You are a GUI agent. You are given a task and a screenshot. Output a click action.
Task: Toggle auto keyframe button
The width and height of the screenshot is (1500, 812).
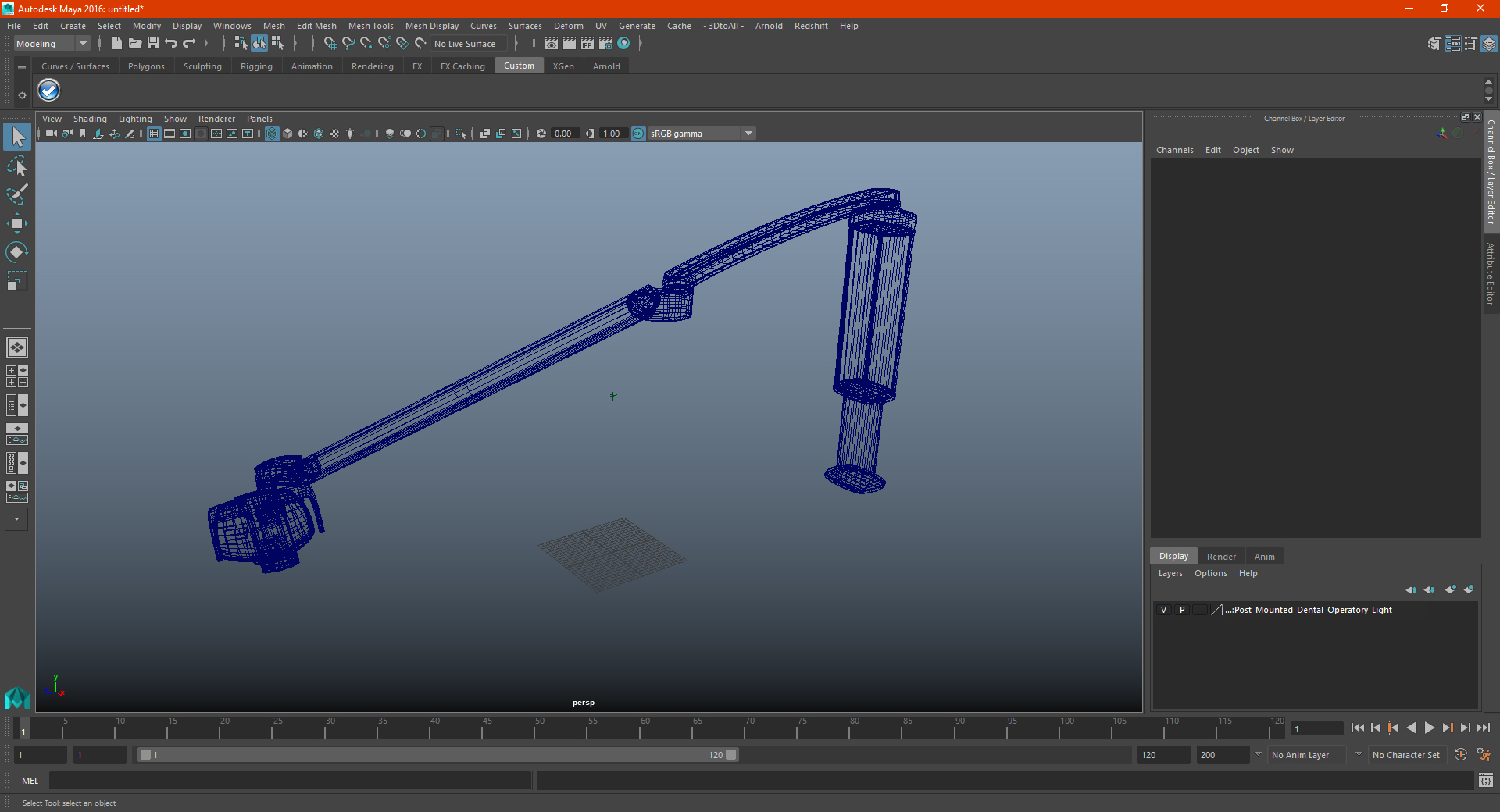[x=1461, y=755]
